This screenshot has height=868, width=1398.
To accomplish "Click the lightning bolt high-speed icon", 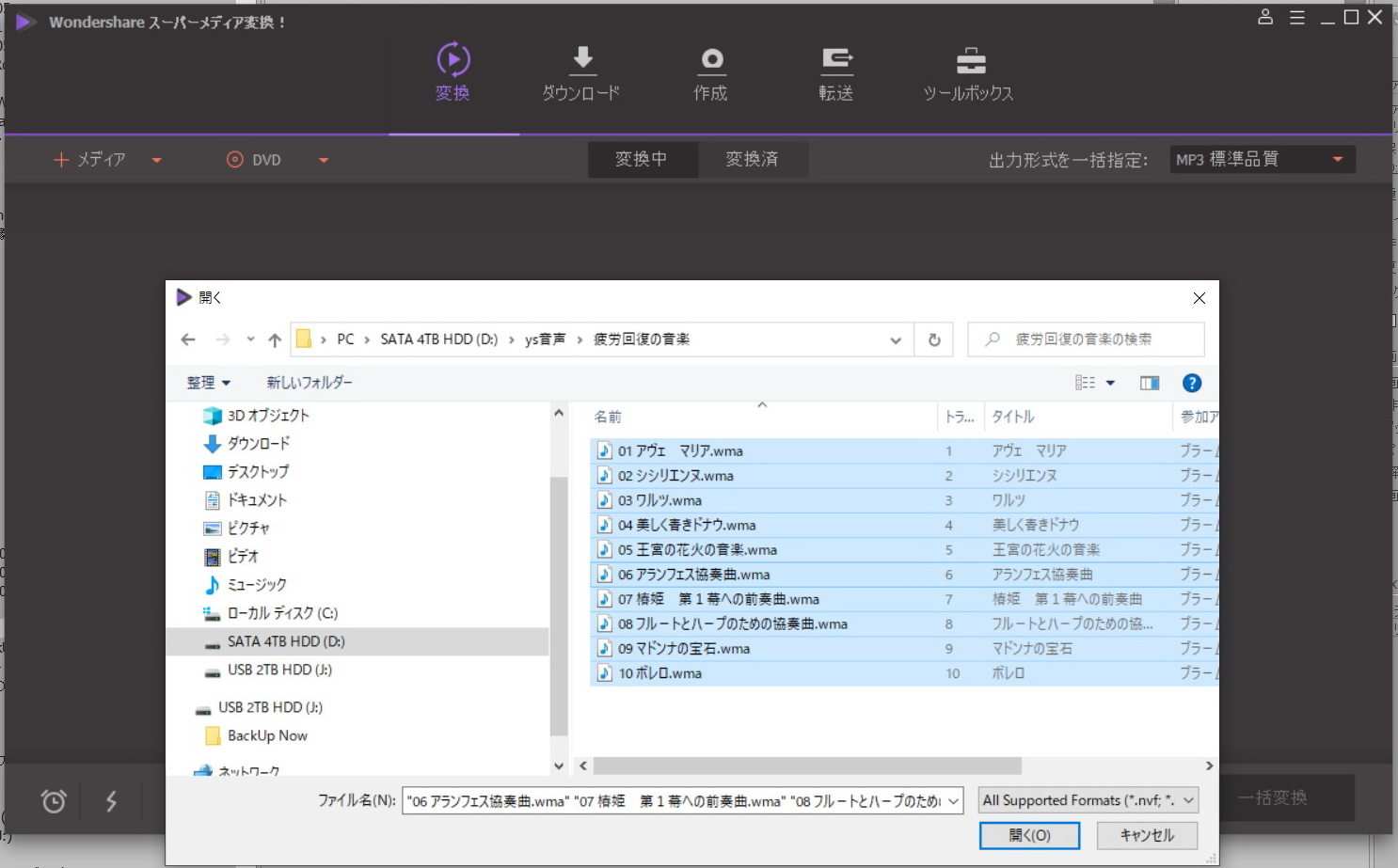I will tap(111, 801).
